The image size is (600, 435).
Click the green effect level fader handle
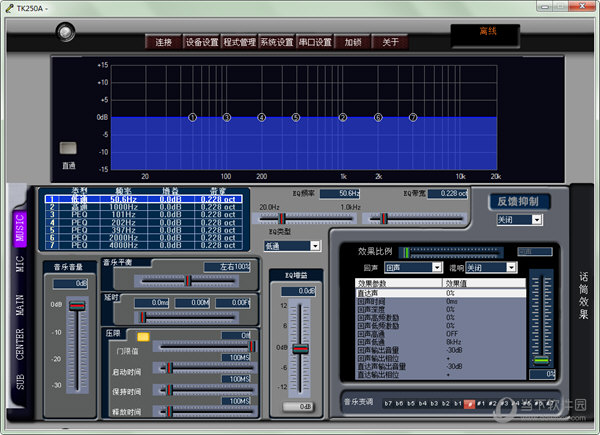541,360
